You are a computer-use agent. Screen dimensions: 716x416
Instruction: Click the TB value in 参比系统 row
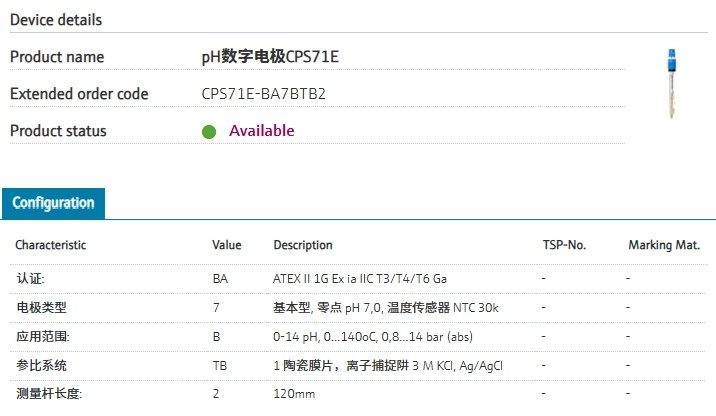tap(220, 366)
